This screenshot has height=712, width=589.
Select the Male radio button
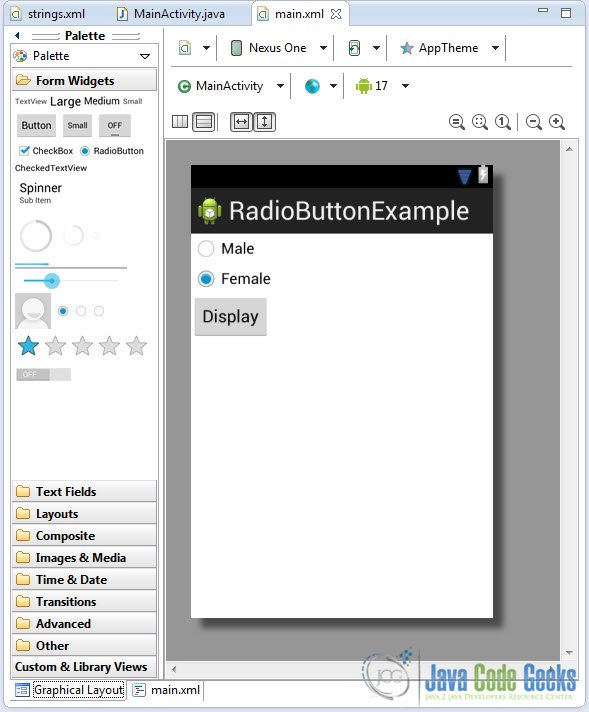tap(206, 249)
